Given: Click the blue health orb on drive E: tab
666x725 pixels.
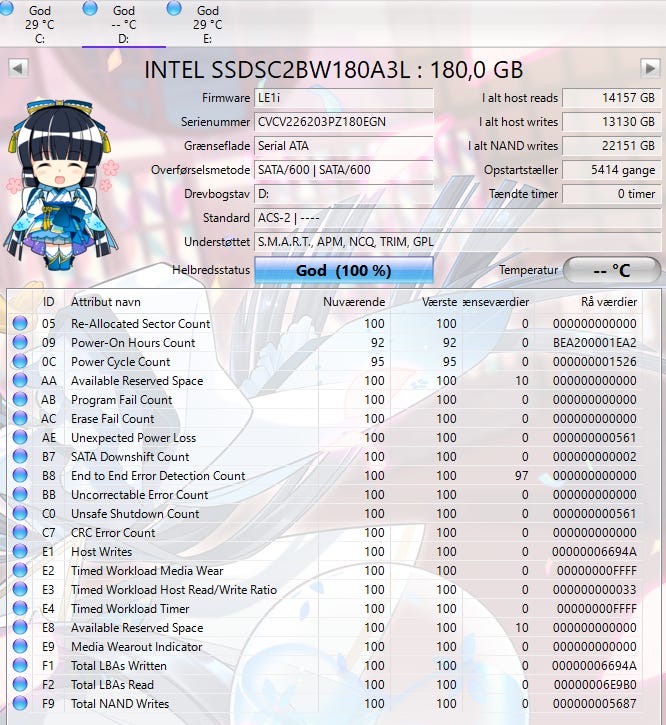Looking at the screenshot, I should pos(174,8).
